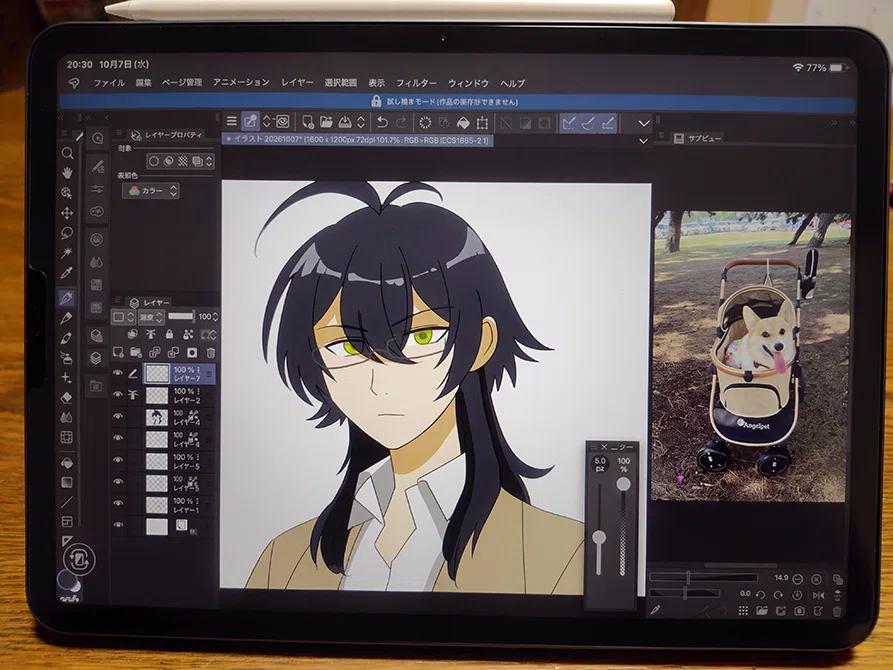
Task: Open layer color/palette dropdown in Layer panel
Action: click(123, 317)
